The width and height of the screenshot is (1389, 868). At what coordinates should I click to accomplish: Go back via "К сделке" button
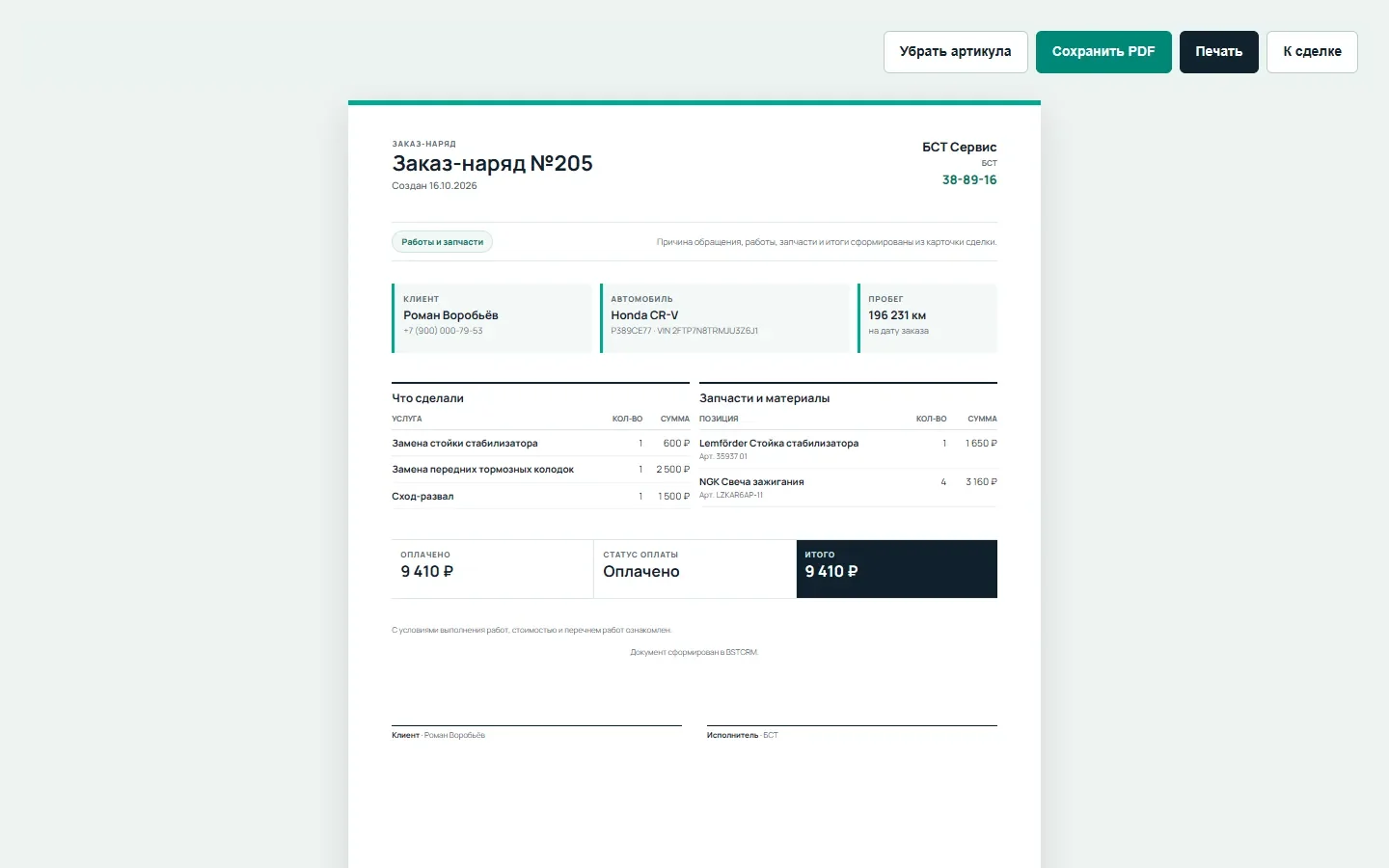[1312, 52]
